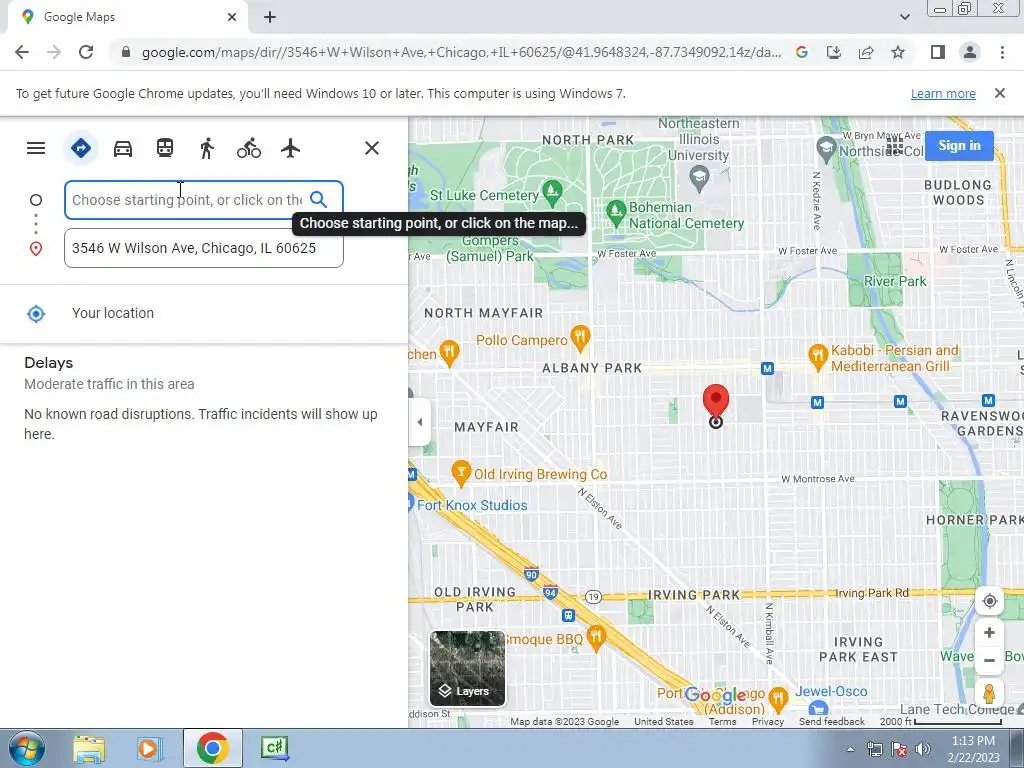Click the Jewel-Osco shopping marker
1024x768 pixels.
point(818,709)
